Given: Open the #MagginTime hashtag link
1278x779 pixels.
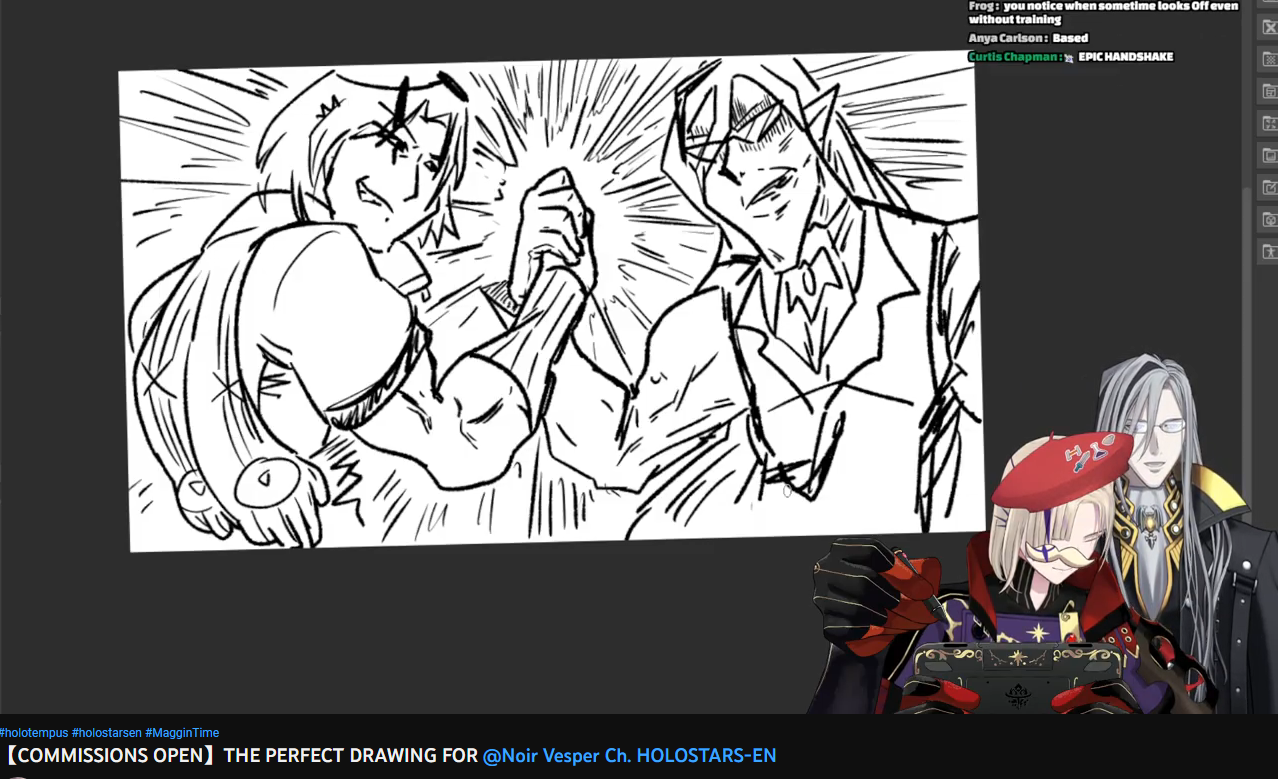Looking at the screenshot, I should click(x=182, y=733).
